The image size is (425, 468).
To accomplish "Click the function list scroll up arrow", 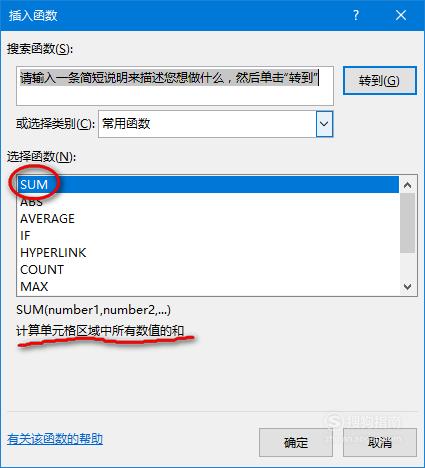I will 407,185.
